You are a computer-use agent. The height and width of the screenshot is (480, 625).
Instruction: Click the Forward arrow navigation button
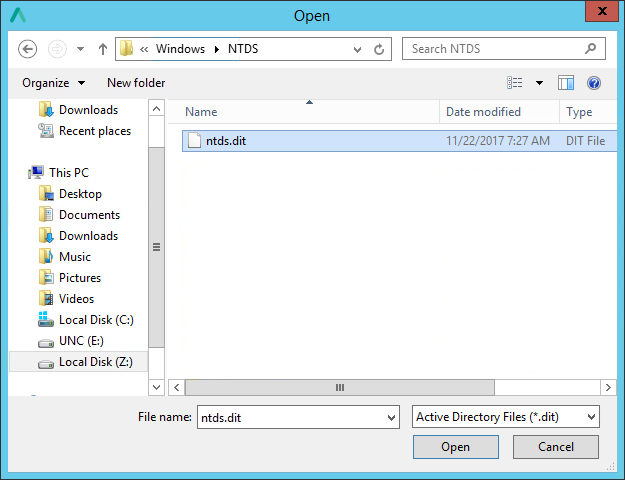(x=57, y=49)
